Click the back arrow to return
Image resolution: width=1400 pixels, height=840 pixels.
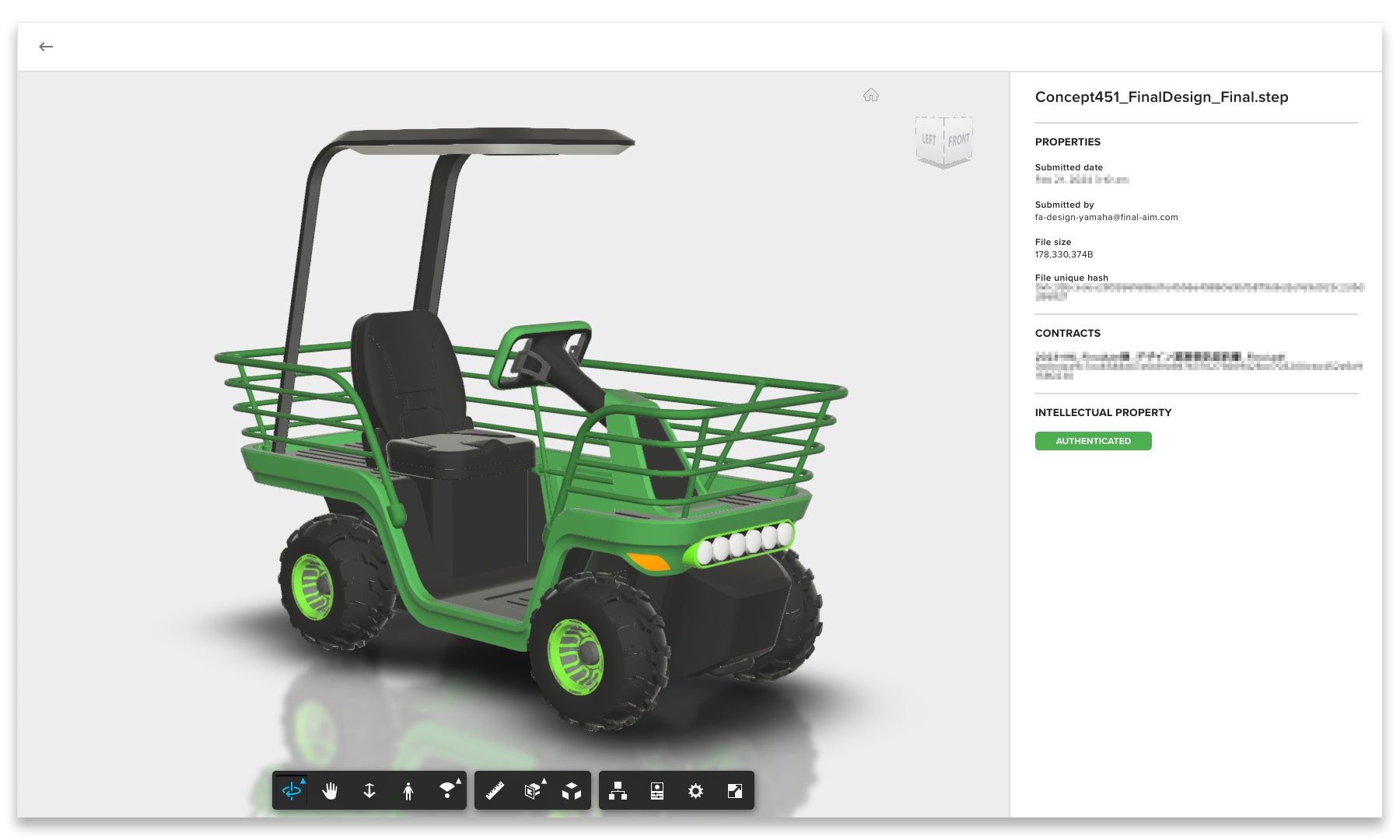[47, 46]
